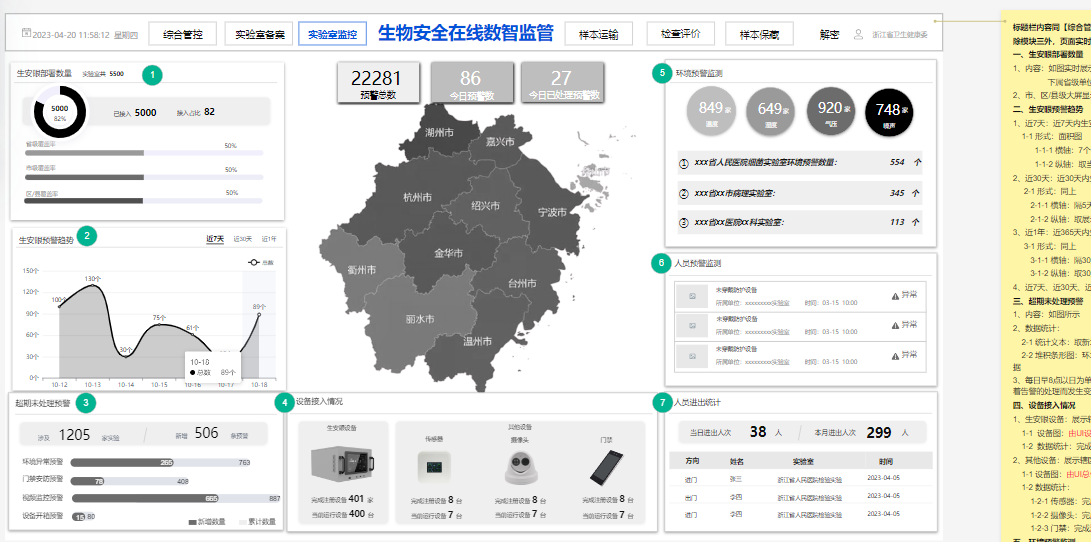Image resolution: width=1091 pixels, height=542 pixels.
Task: Click the 今日预警数 86 stat card
Action: coord(470,83)
